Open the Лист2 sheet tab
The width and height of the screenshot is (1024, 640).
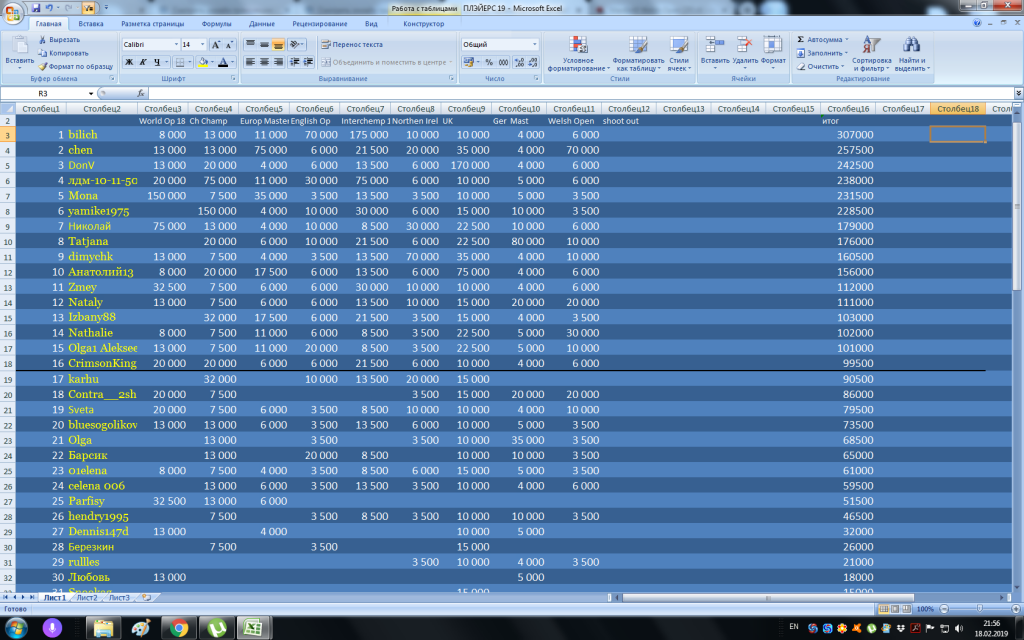pos(87,597)
